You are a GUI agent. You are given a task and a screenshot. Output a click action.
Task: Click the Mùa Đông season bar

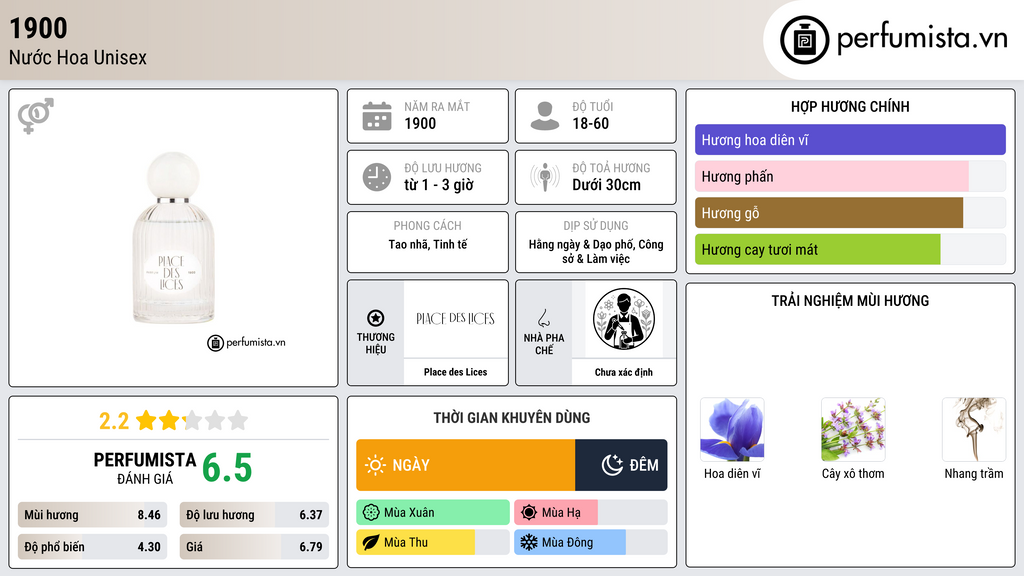(590, 542)
